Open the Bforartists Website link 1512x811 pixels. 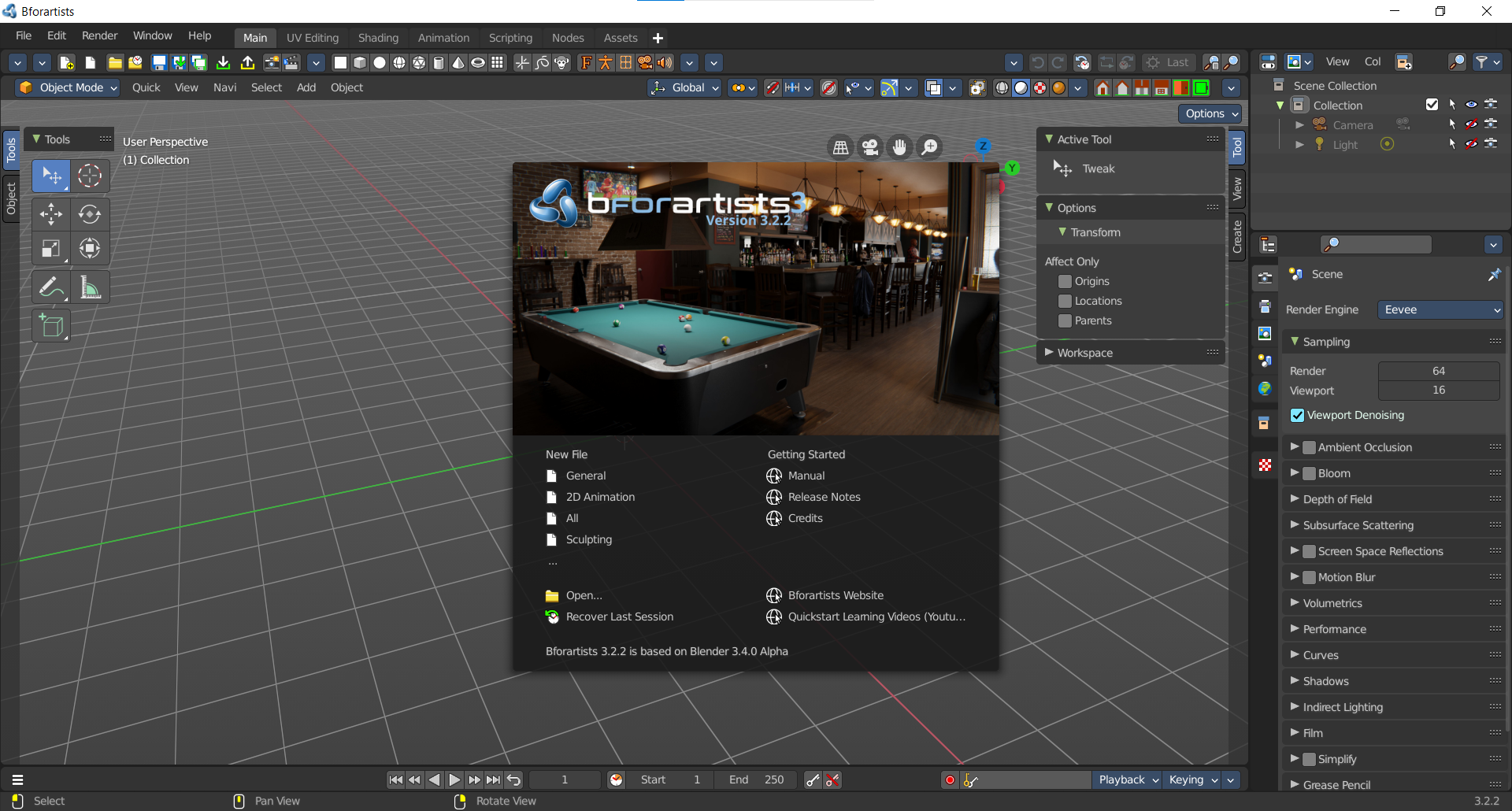coord(836,595)
